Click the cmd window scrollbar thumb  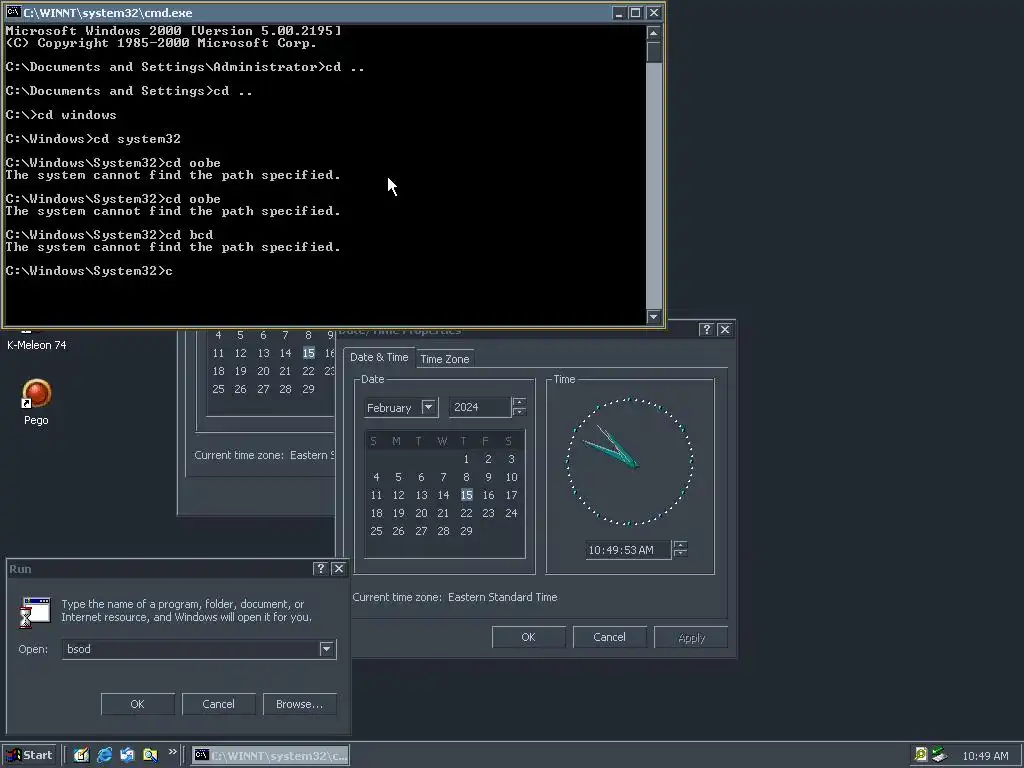click(653, 52)
